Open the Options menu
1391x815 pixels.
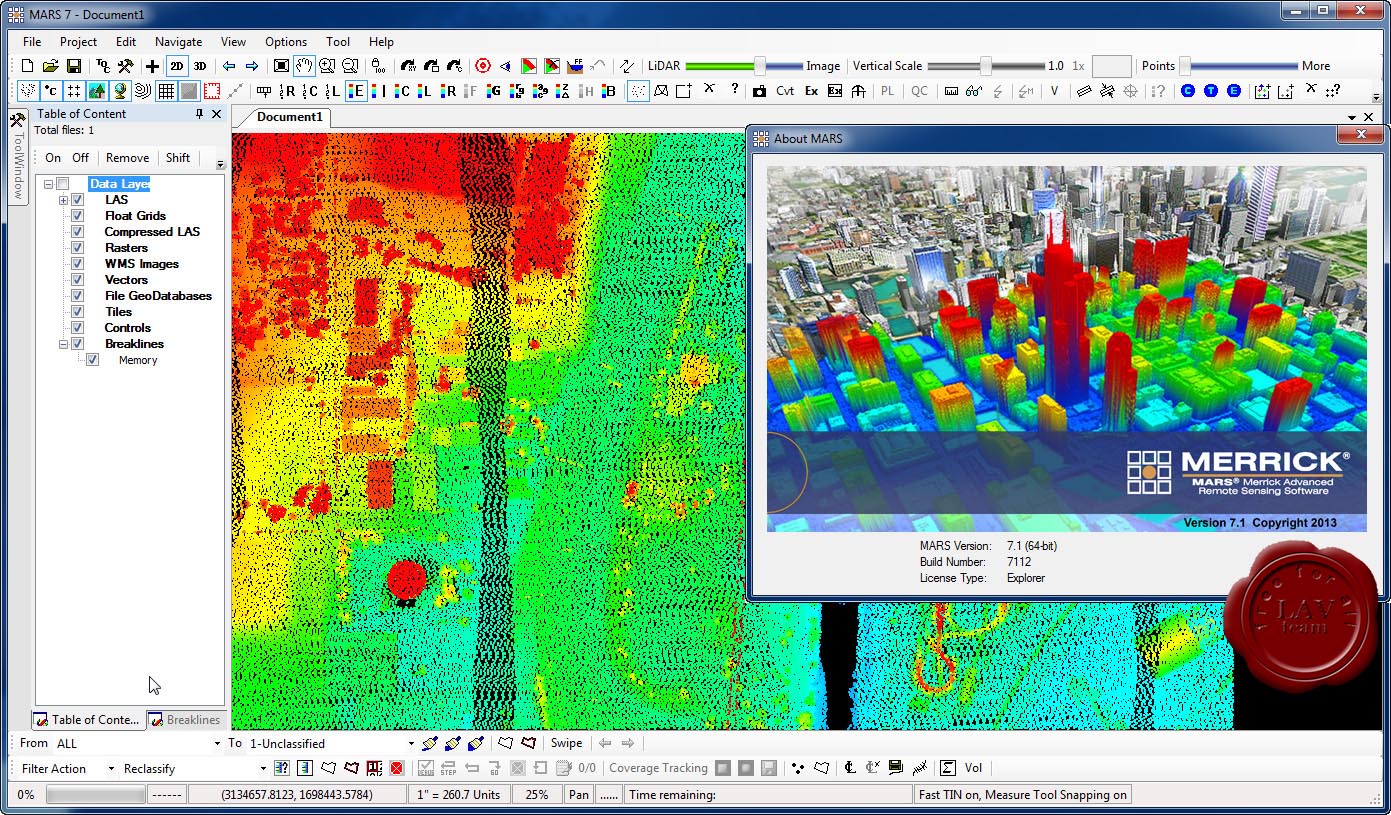(286, 42)
